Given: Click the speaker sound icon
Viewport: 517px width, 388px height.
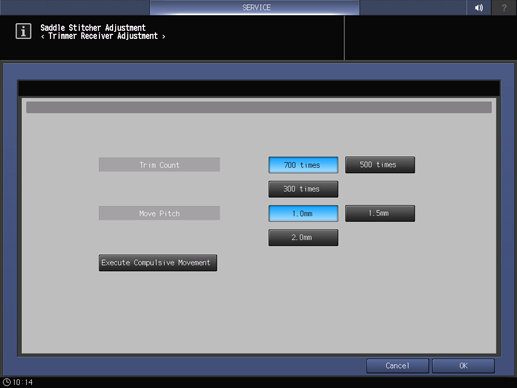Looking at the screenshot, I should [479, 7].
